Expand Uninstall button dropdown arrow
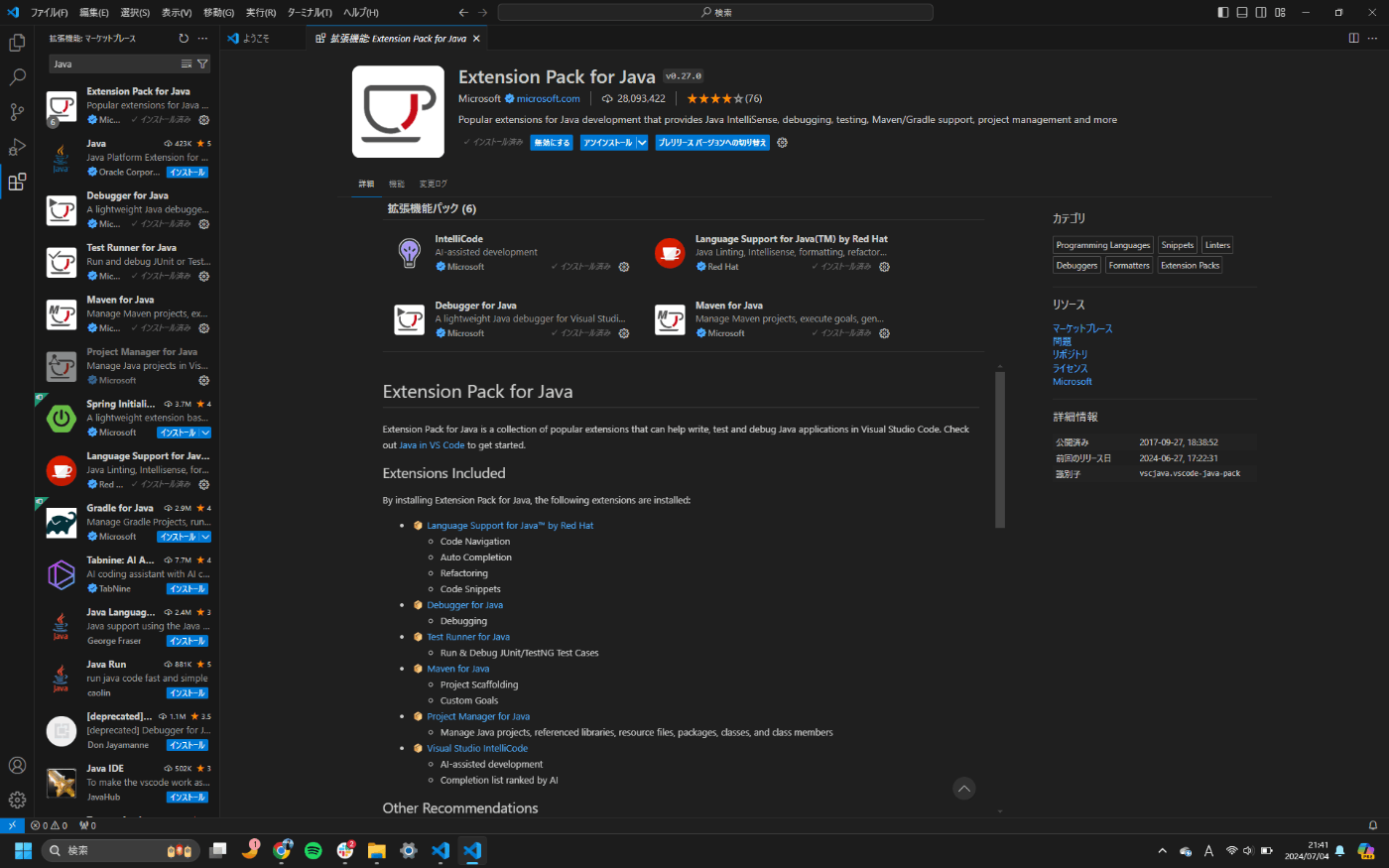Image resolution: width=1389 pixels, height=868 pixels. pos(642,143)
